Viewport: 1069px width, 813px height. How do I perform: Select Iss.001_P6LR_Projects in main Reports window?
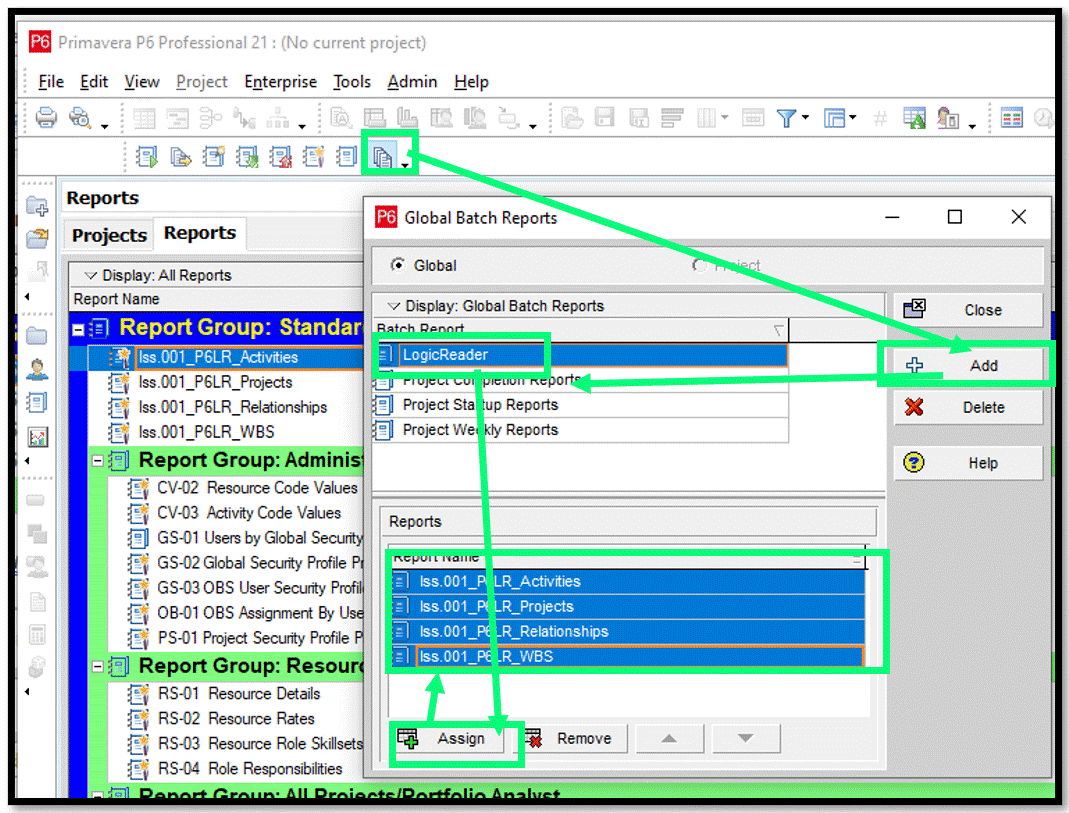(x=215, y=382)
